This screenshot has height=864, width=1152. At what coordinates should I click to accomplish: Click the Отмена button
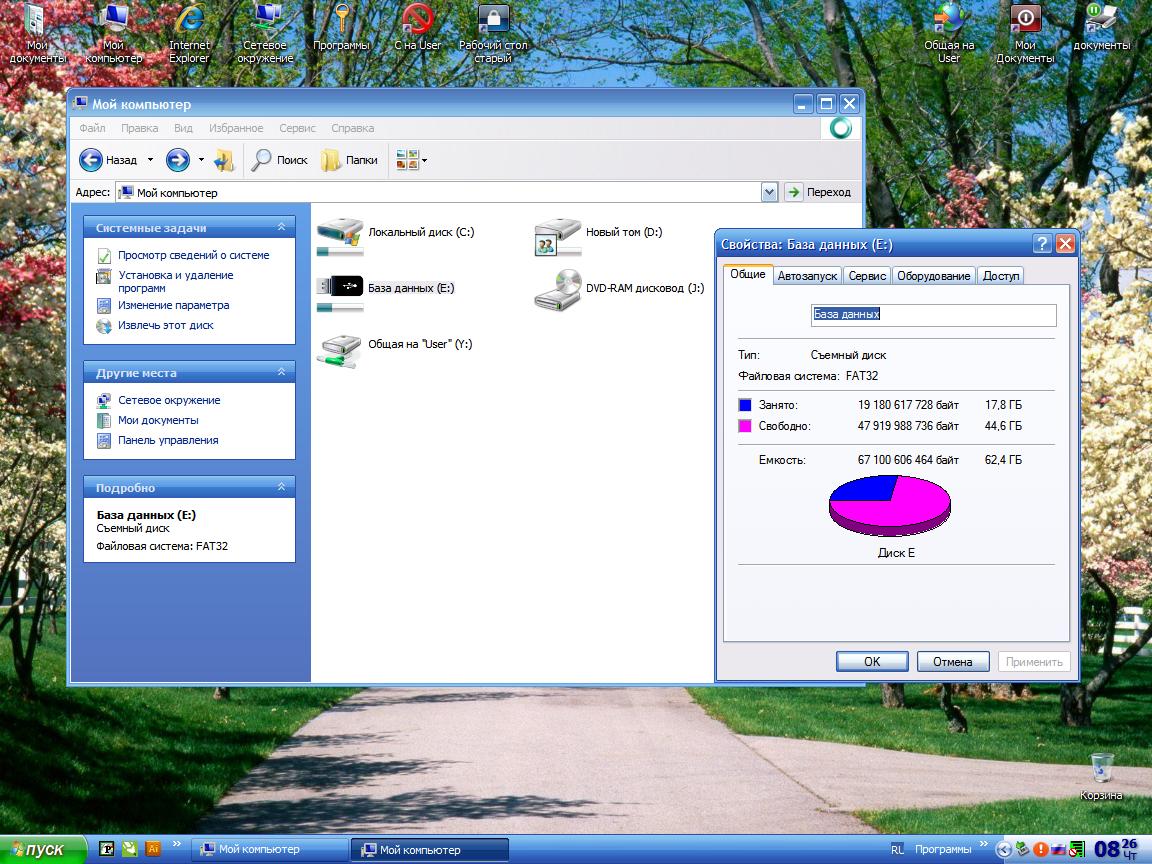(953, 661)
